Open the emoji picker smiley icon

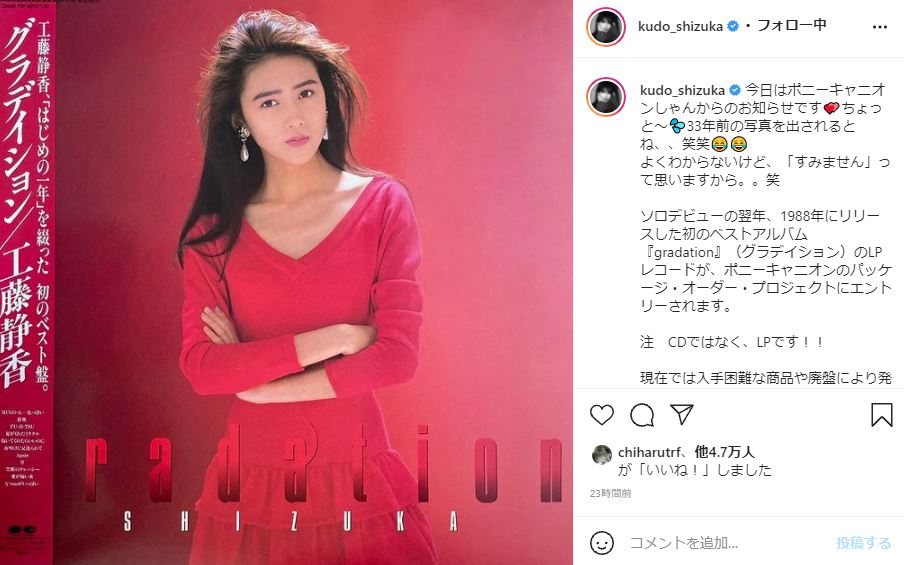(x=602, y=543)
